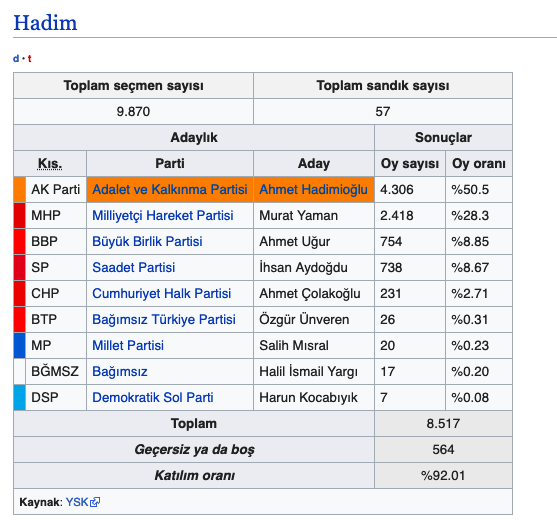Open the Bağımsız link

[120, 371]
